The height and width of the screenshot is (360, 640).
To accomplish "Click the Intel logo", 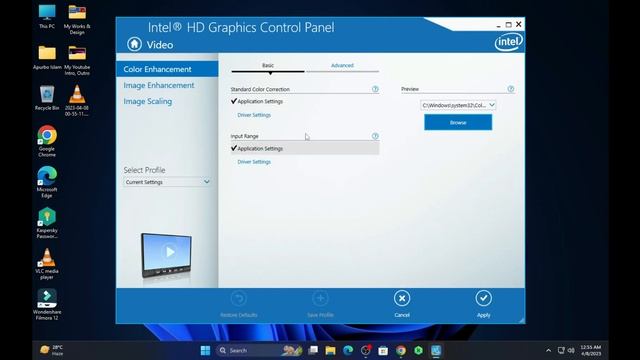I will (x=508, y=42).
